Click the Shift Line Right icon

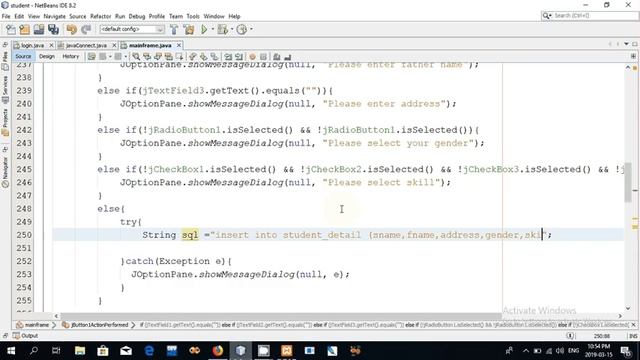[239, 57]
